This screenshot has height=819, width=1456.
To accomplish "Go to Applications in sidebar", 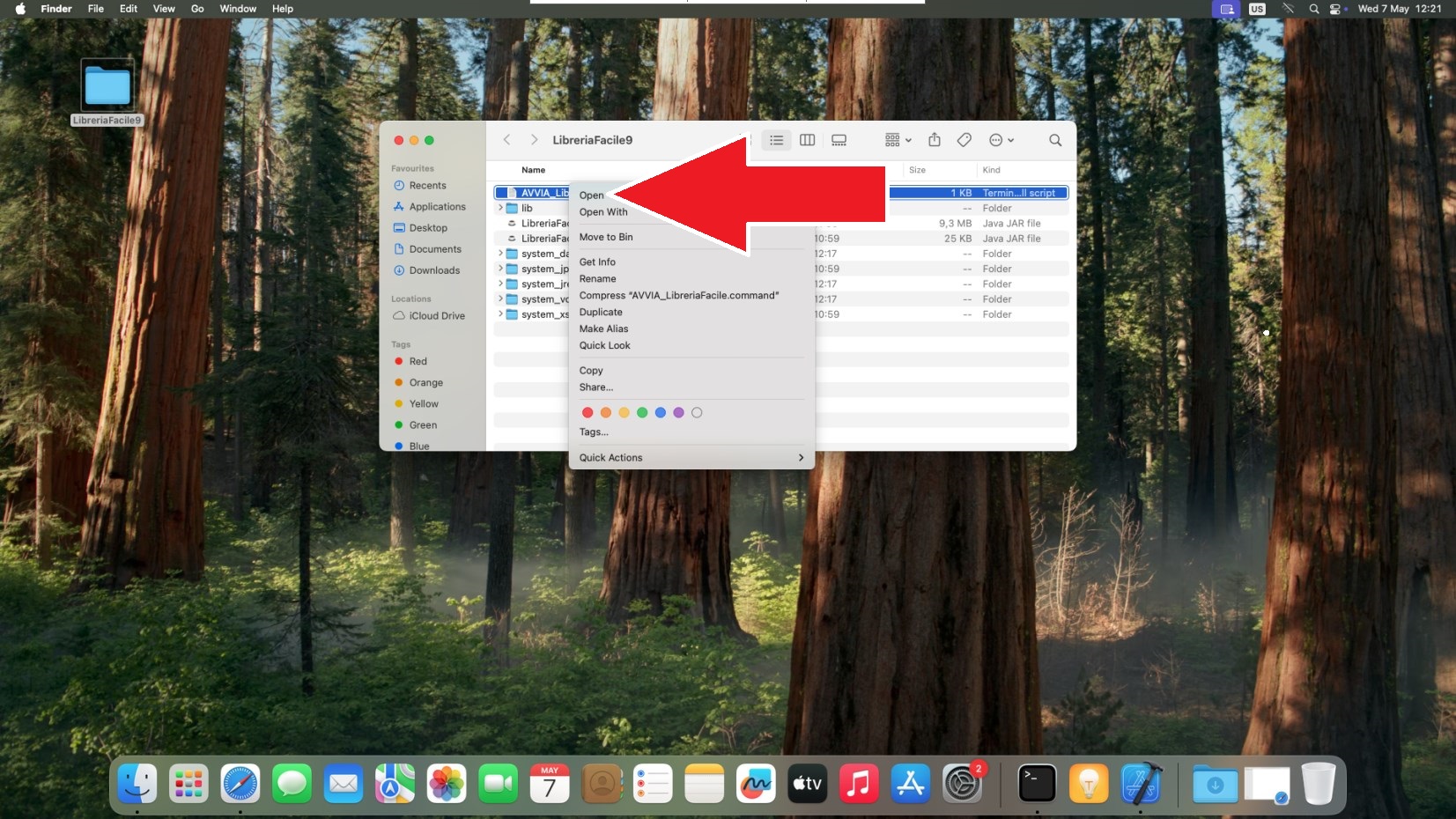I will [x=437, y=207].
